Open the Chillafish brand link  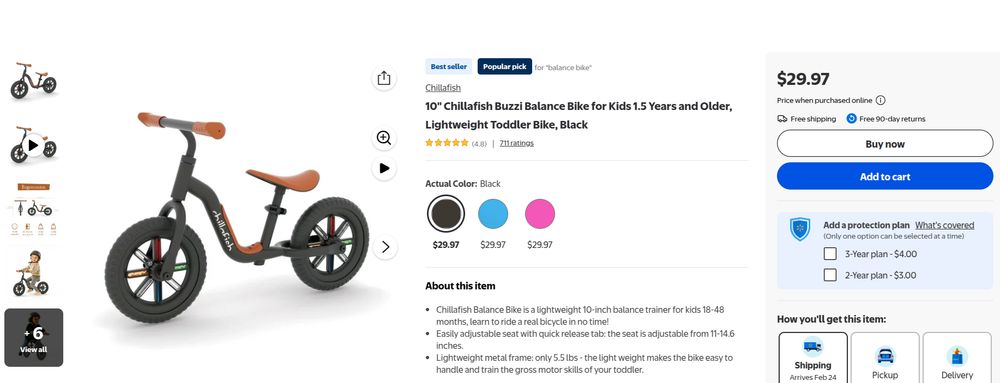click(443, 88)
